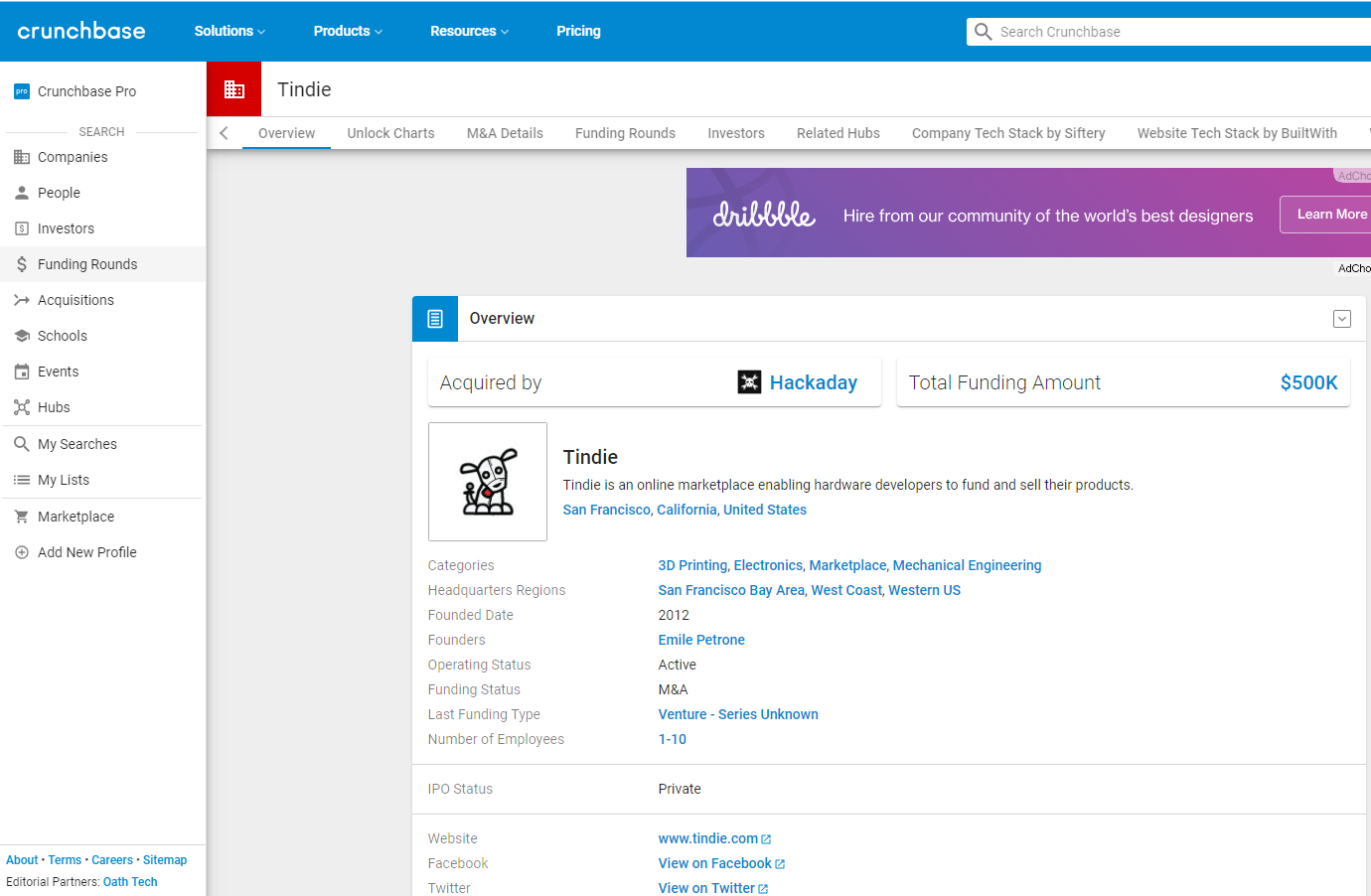The height and width of the screenshot is (896, 1371).
Task: Switch to the M&A Details tab
Action: tap(505, 133)
